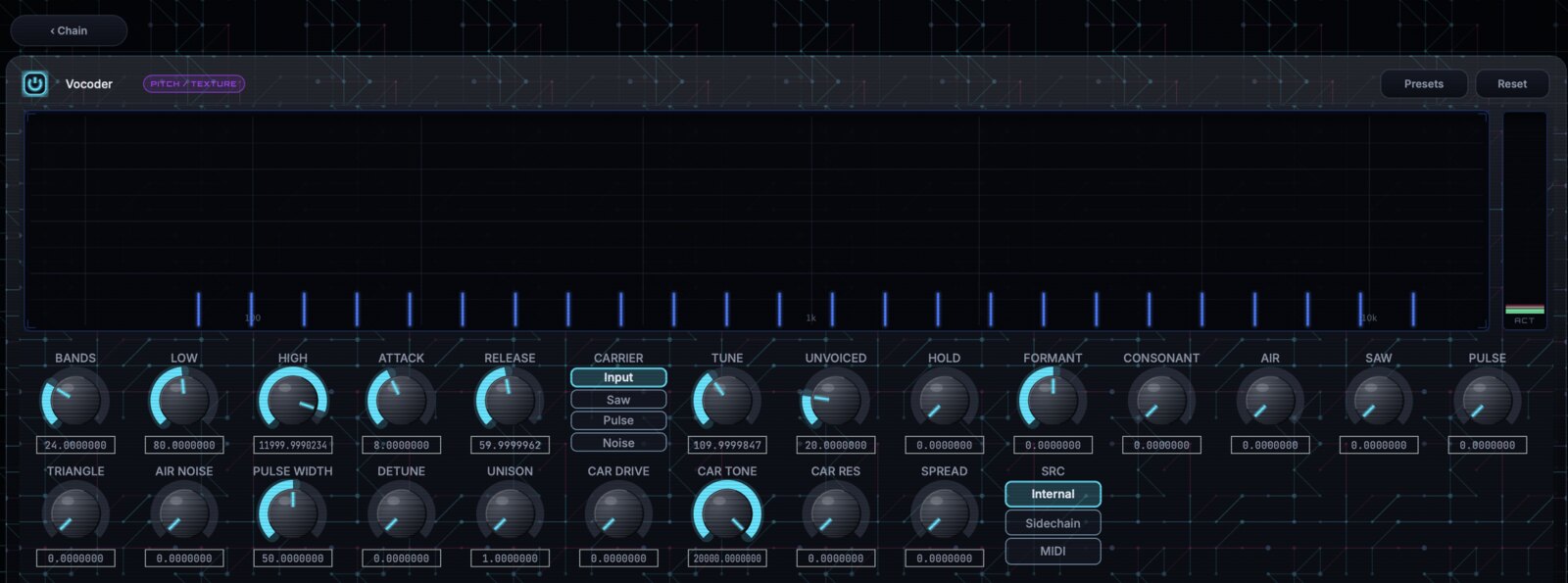
Task: Open the Presets menu
Action: point(1424,84)
